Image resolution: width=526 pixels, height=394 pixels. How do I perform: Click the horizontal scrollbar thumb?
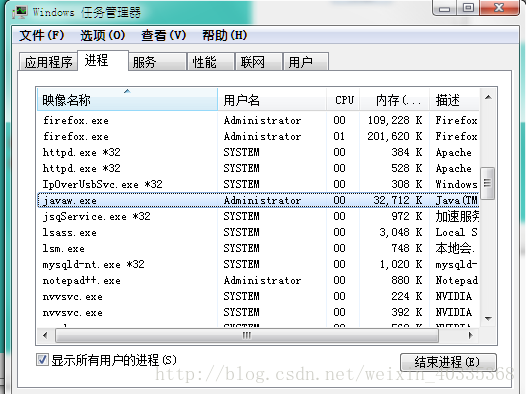point(247,335)
